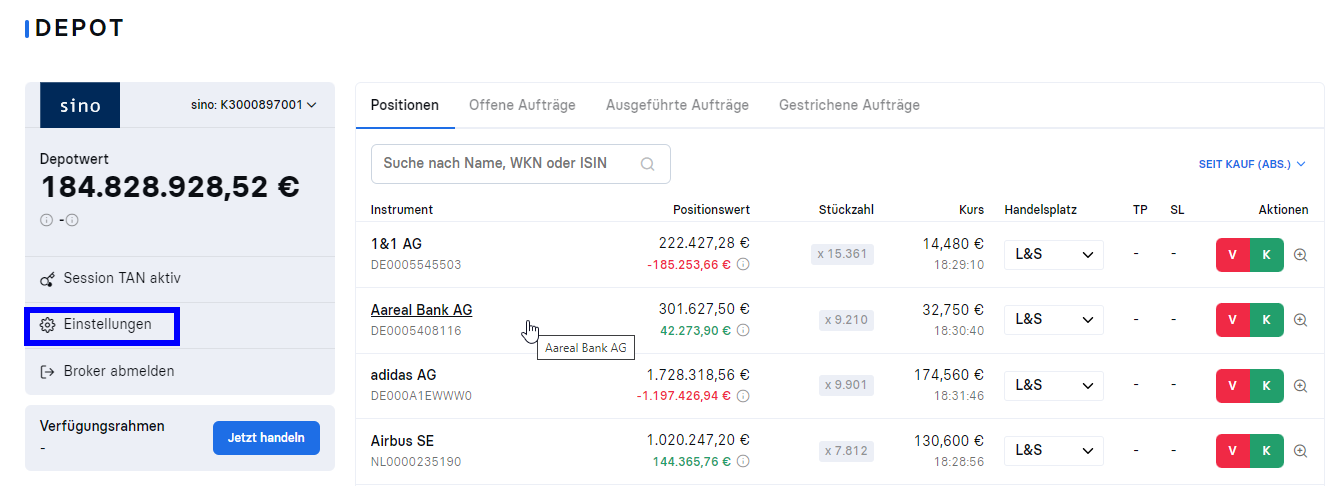Click the logout arrow icon
1327x486 pixels.
(47, 371)
